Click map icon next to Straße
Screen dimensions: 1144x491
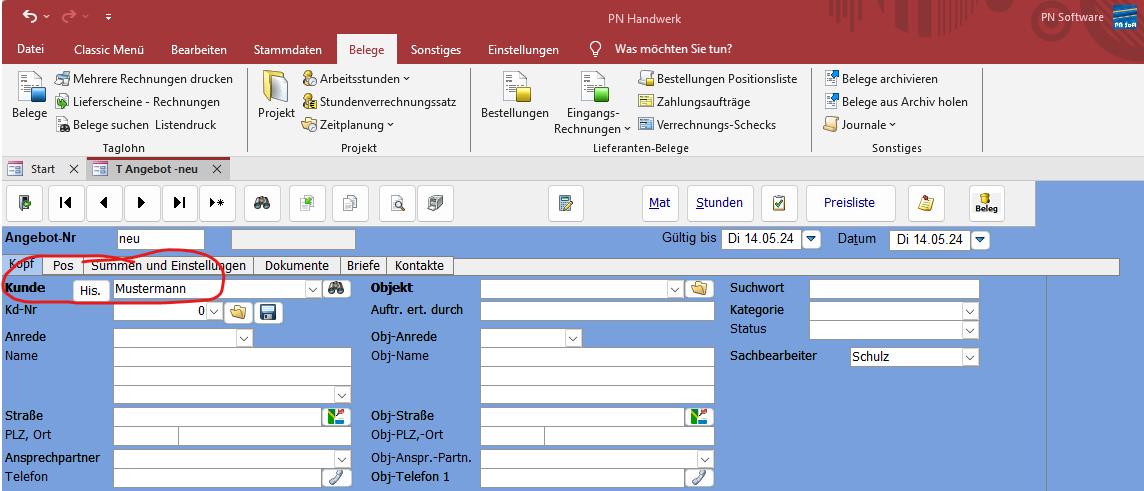point(336,416)
